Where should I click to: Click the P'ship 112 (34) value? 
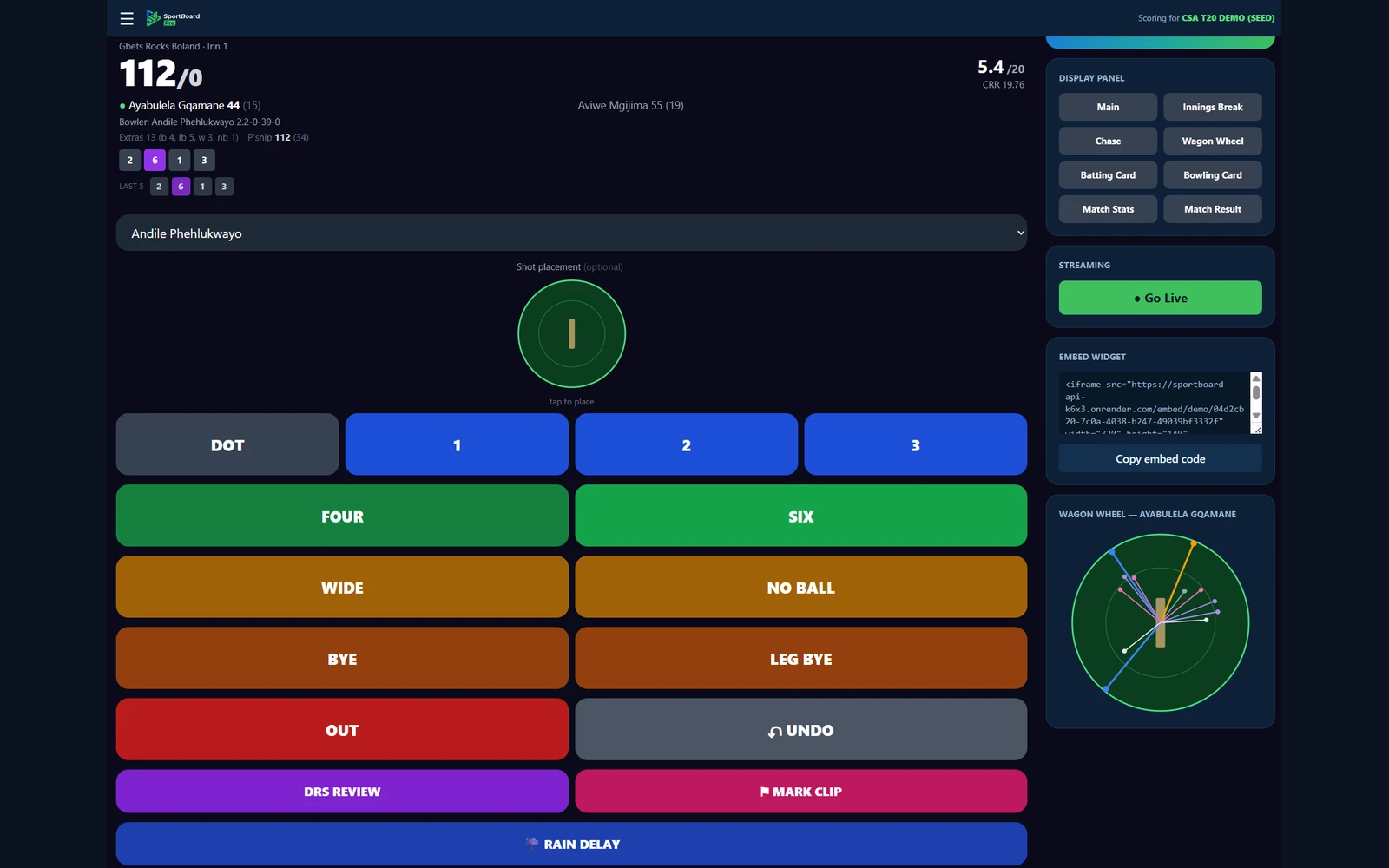(278, 137)
